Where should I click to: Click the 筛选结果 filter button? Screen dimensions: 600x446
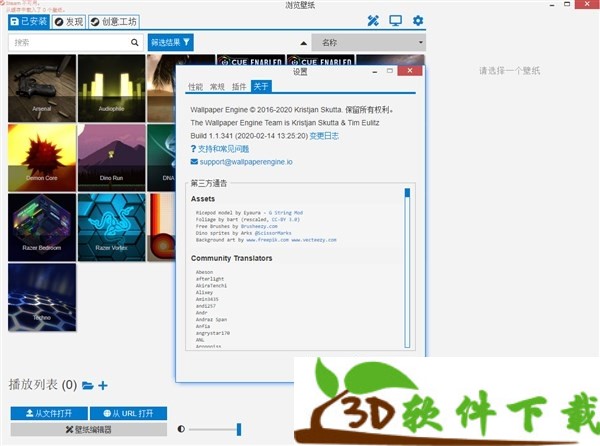[x=171, y=42]
